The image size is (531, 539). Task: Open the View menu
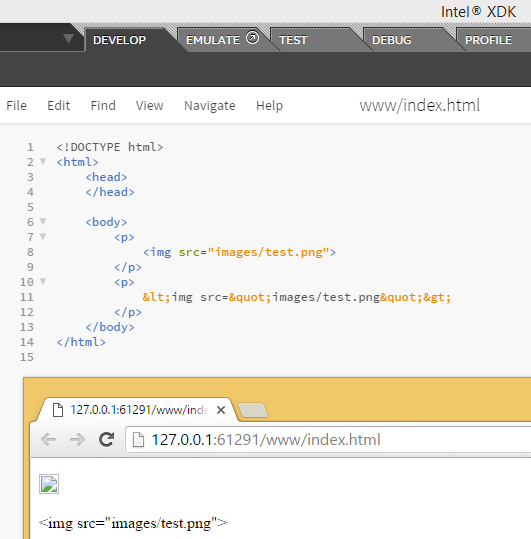pos(149,106)
